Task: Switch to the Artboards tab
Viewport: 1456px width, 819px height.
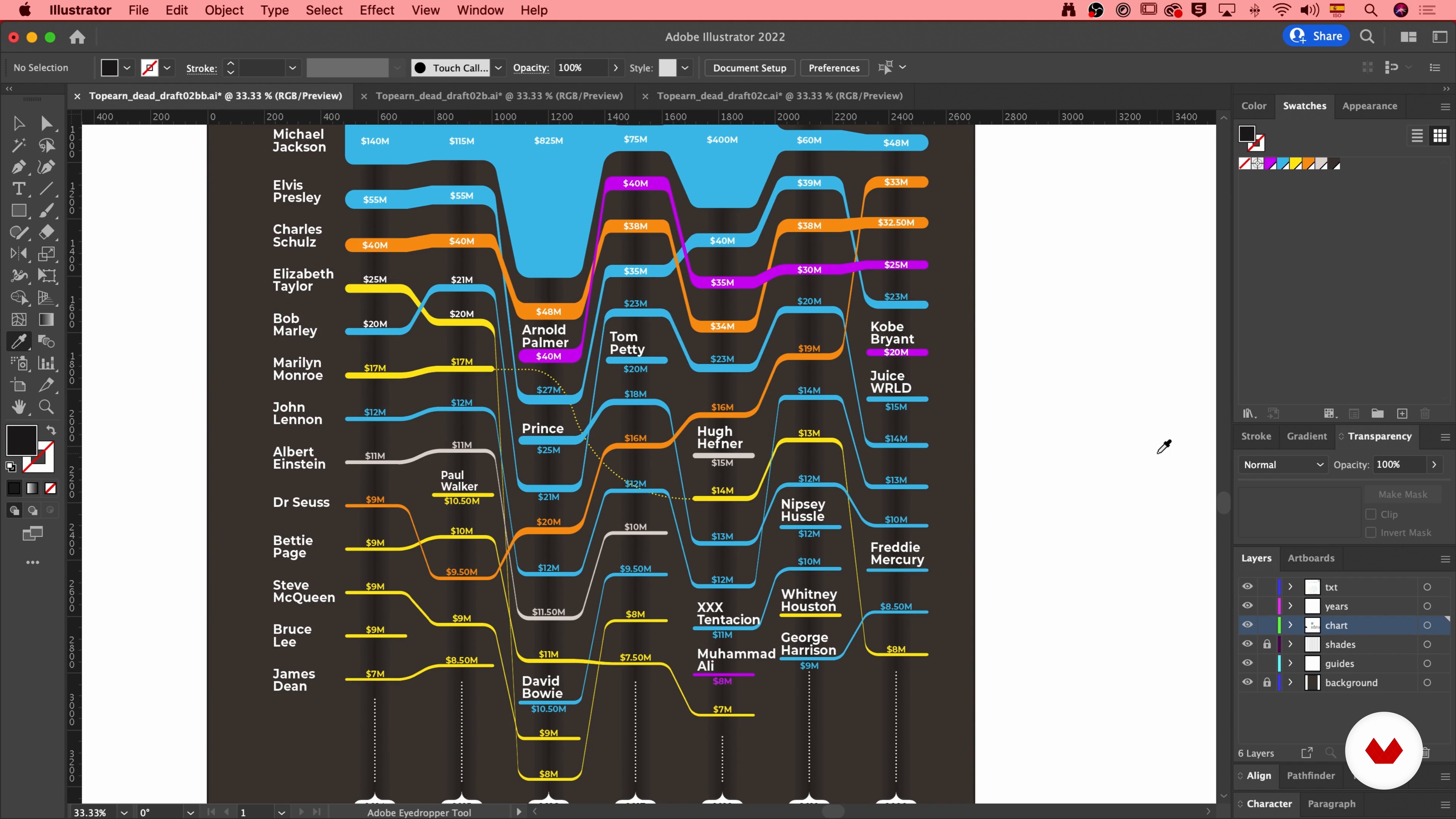Action: pos(1311,558)
